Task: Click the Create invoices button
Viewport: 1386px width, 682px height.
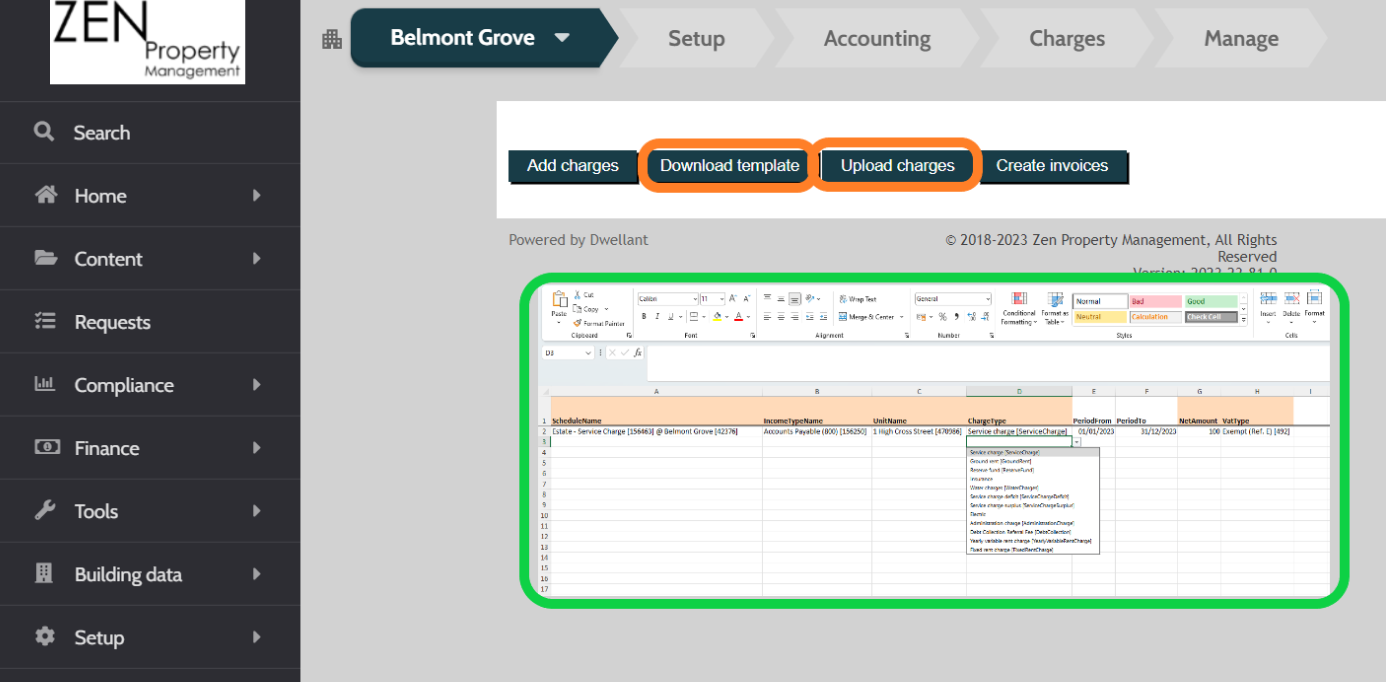Action: click(1053, 165)
